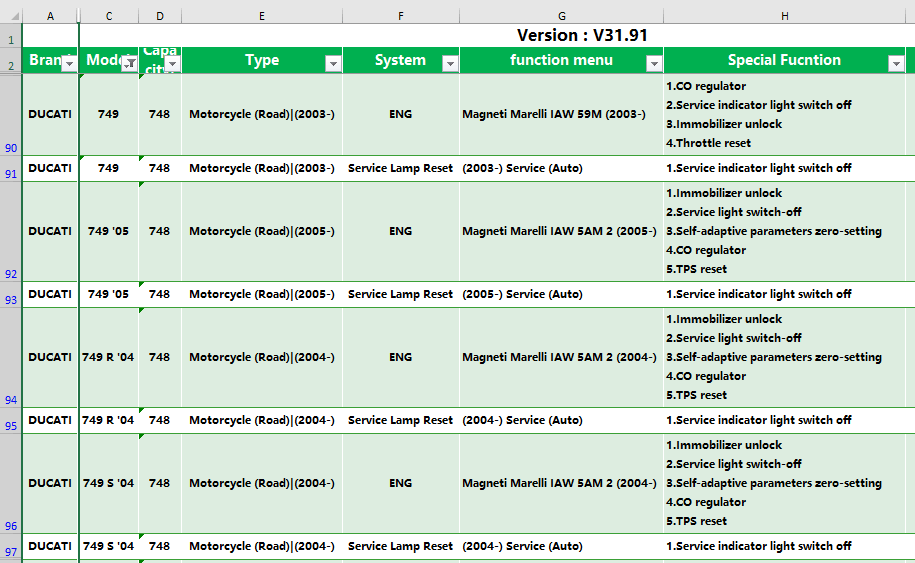Select the 'Special Fucntion' header cell
Screen dimensions: 915x563
[785, 61]
